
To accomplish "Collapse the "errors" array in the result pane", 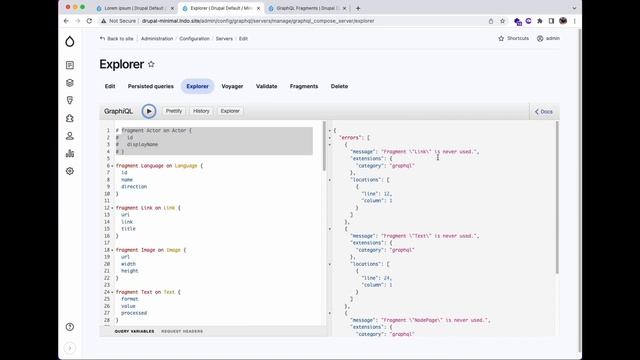I will point(330,138).
